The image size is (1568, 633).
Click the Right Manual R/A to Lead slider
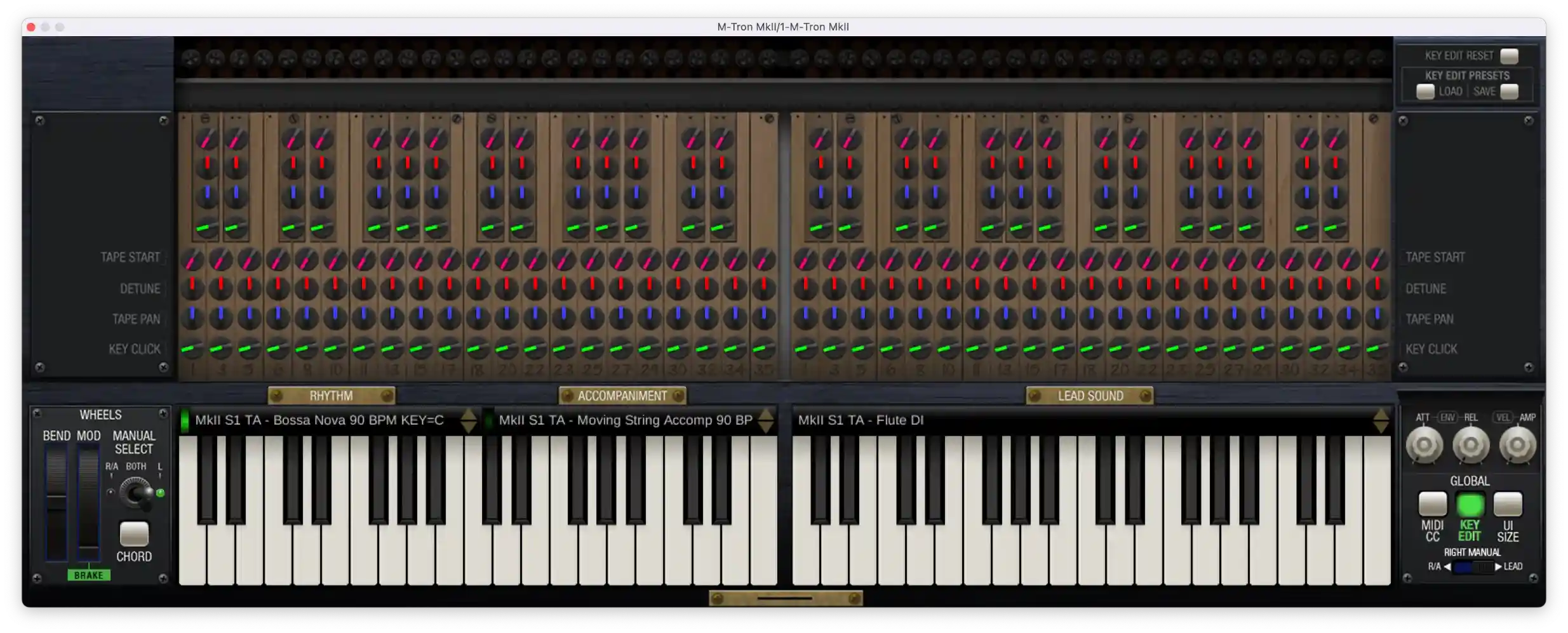(1472, 567)
